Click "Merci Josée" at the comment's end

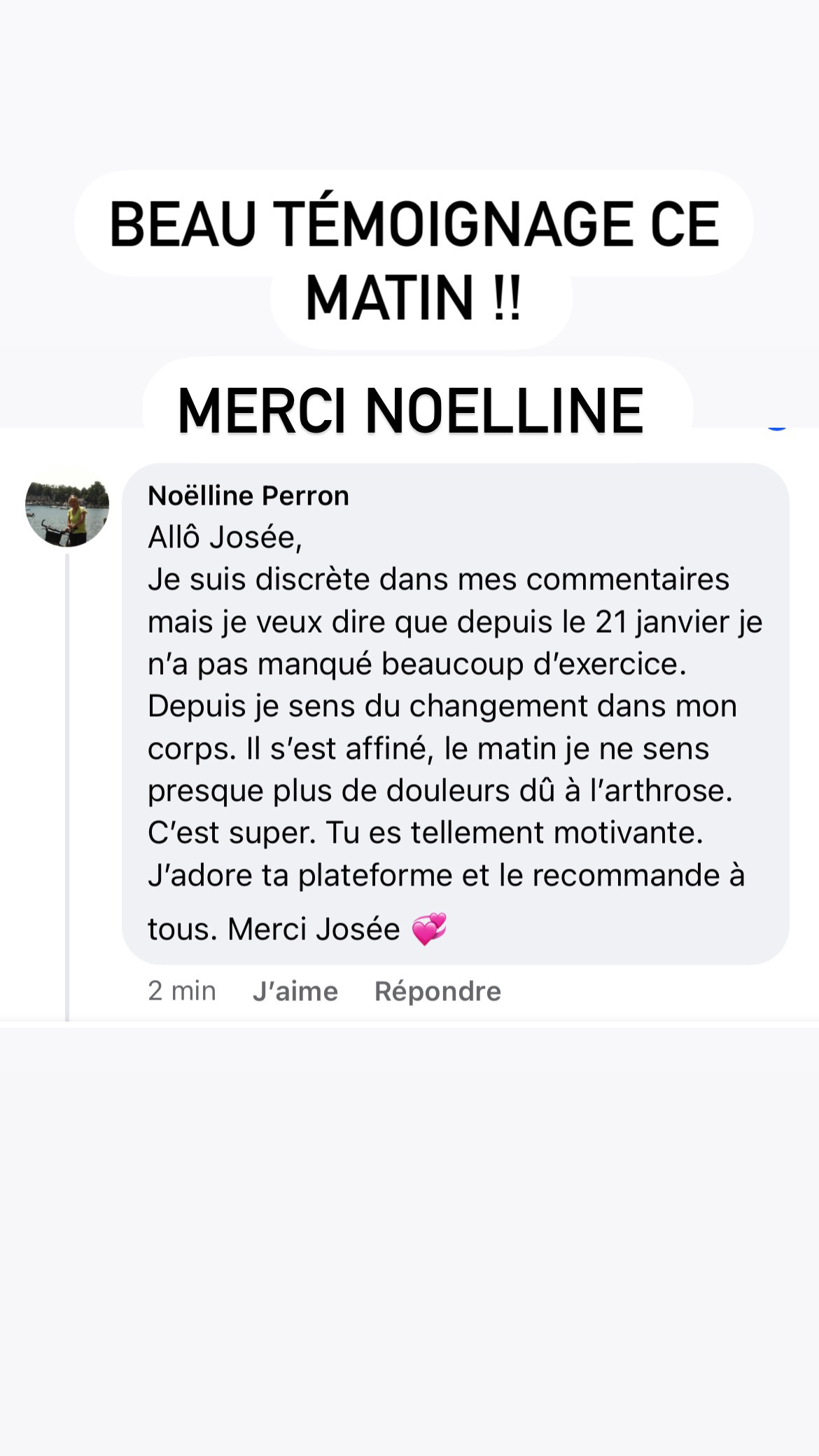(x=314, y=930)
